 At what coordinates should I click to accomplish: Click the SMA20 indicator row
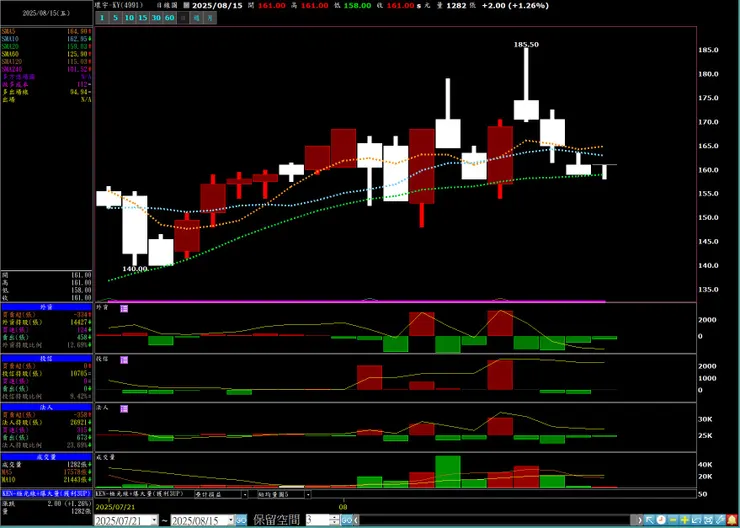pyautogui.click(x=46, y=46)
